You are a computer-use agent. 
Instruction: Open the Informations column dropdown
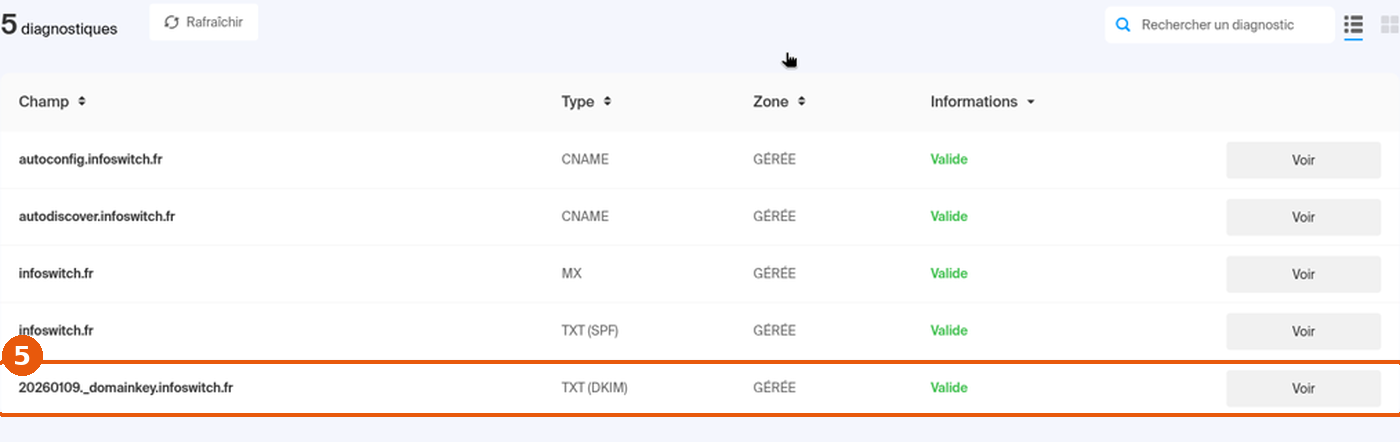coord(982,101)
